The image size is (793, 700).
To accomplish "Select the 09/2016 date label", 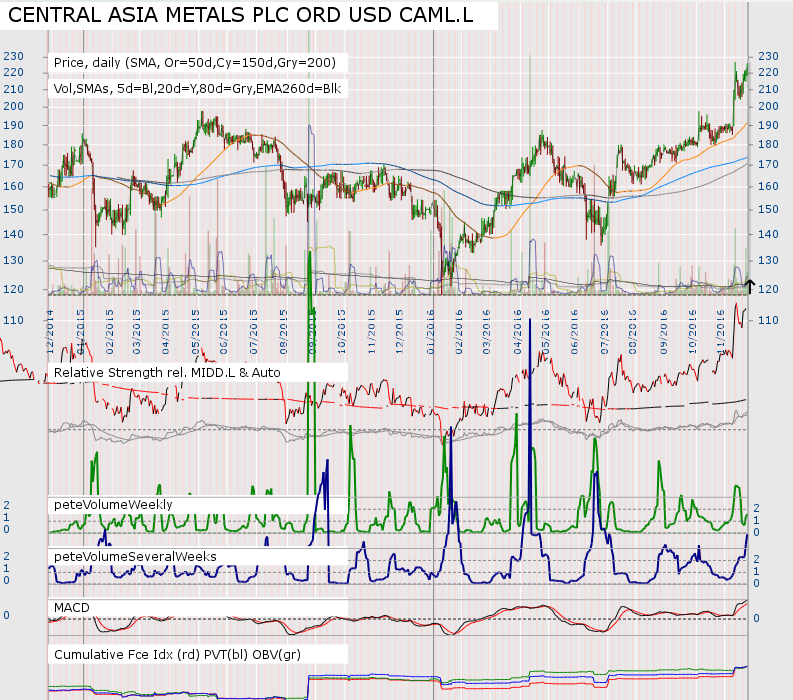I will 664,332.
